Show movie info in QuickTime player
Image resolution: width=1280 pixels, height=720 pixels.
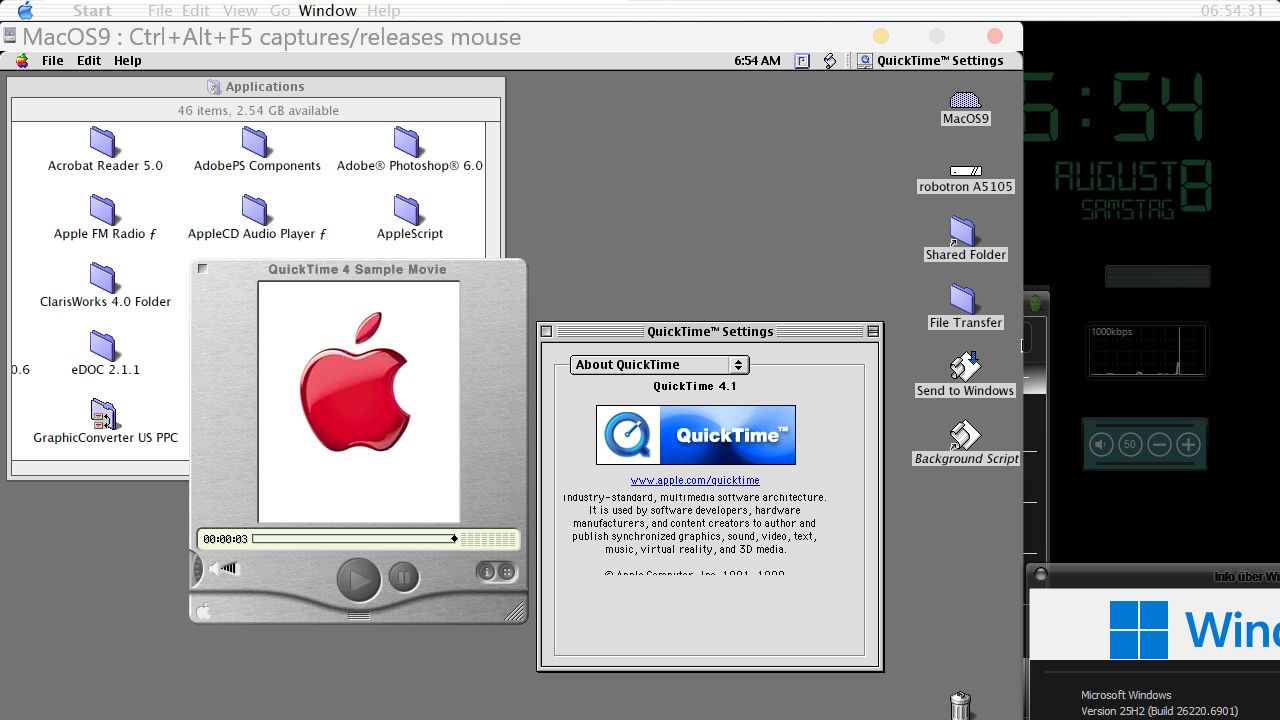pyautogui.click(x=487, y=572)
